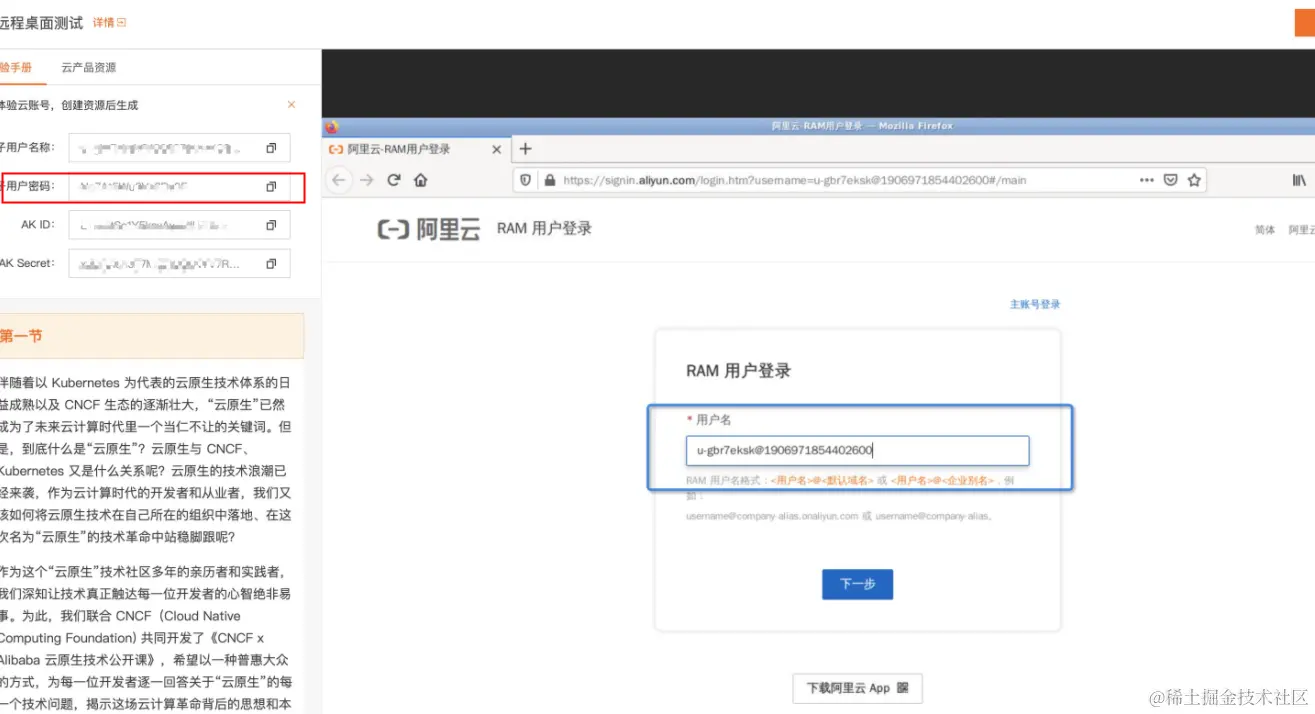Click the 下载阿里云 App button

tap(858, 688)
